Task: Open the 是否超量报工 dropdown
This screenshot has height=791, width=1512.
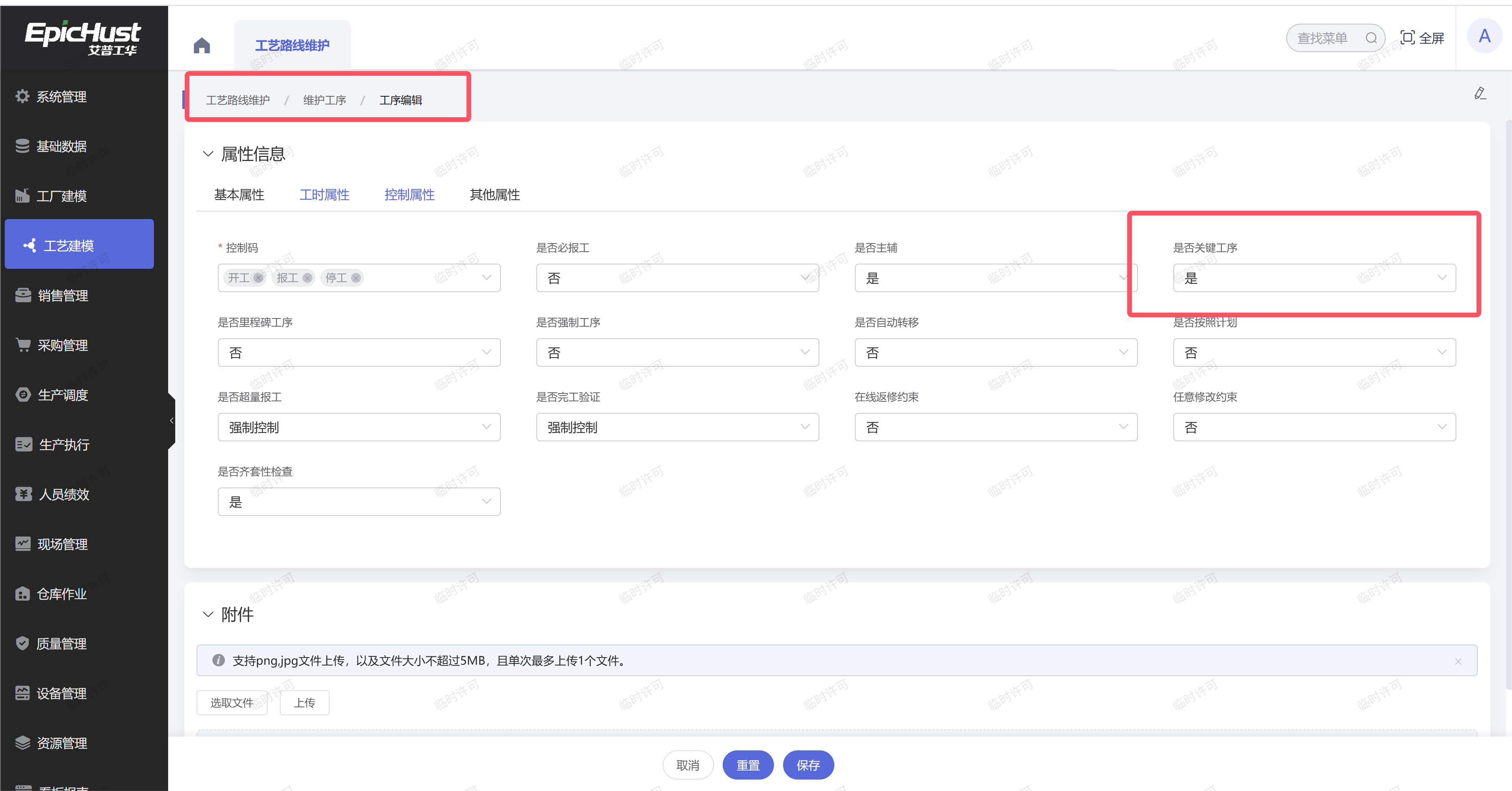Action: point(359,427)
